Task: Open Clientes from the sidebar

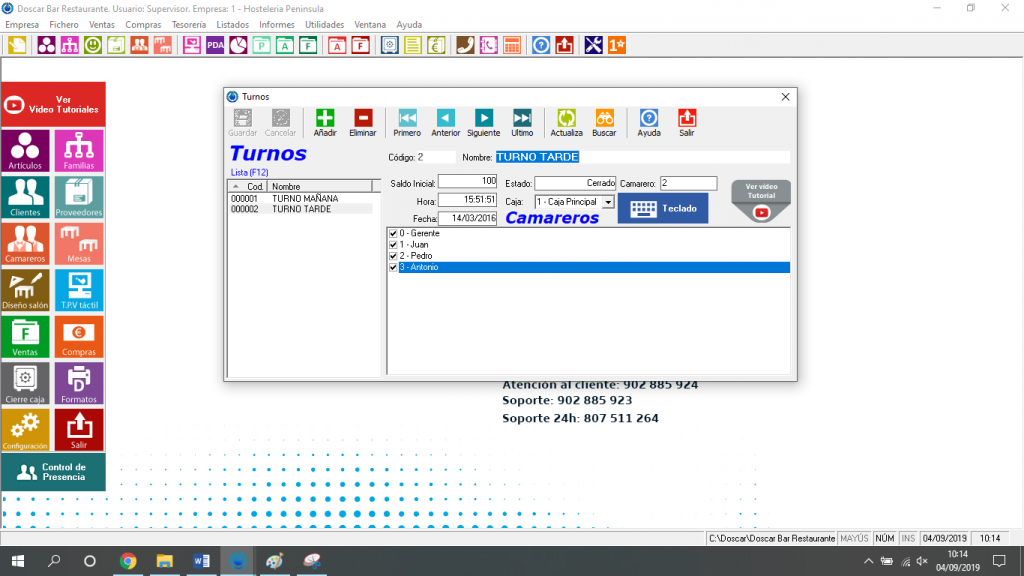Action: tap(25, 197)
